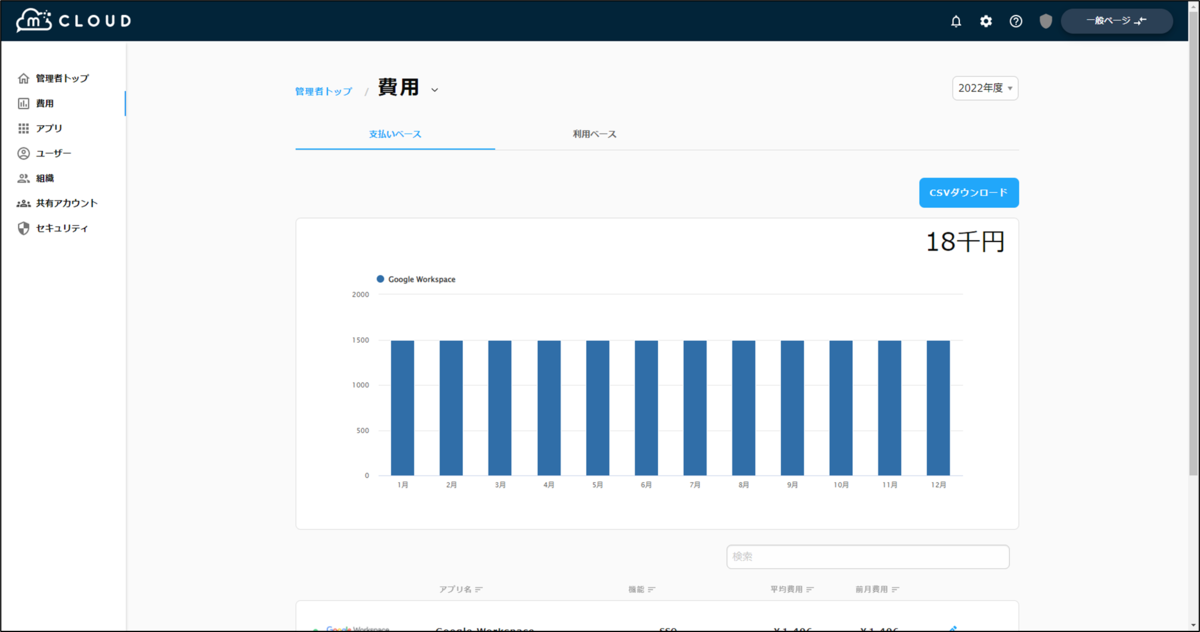Viewport: 1200px width, 632px height.
Task: Select the 支払いベース tab
Action: click(395, 134)
